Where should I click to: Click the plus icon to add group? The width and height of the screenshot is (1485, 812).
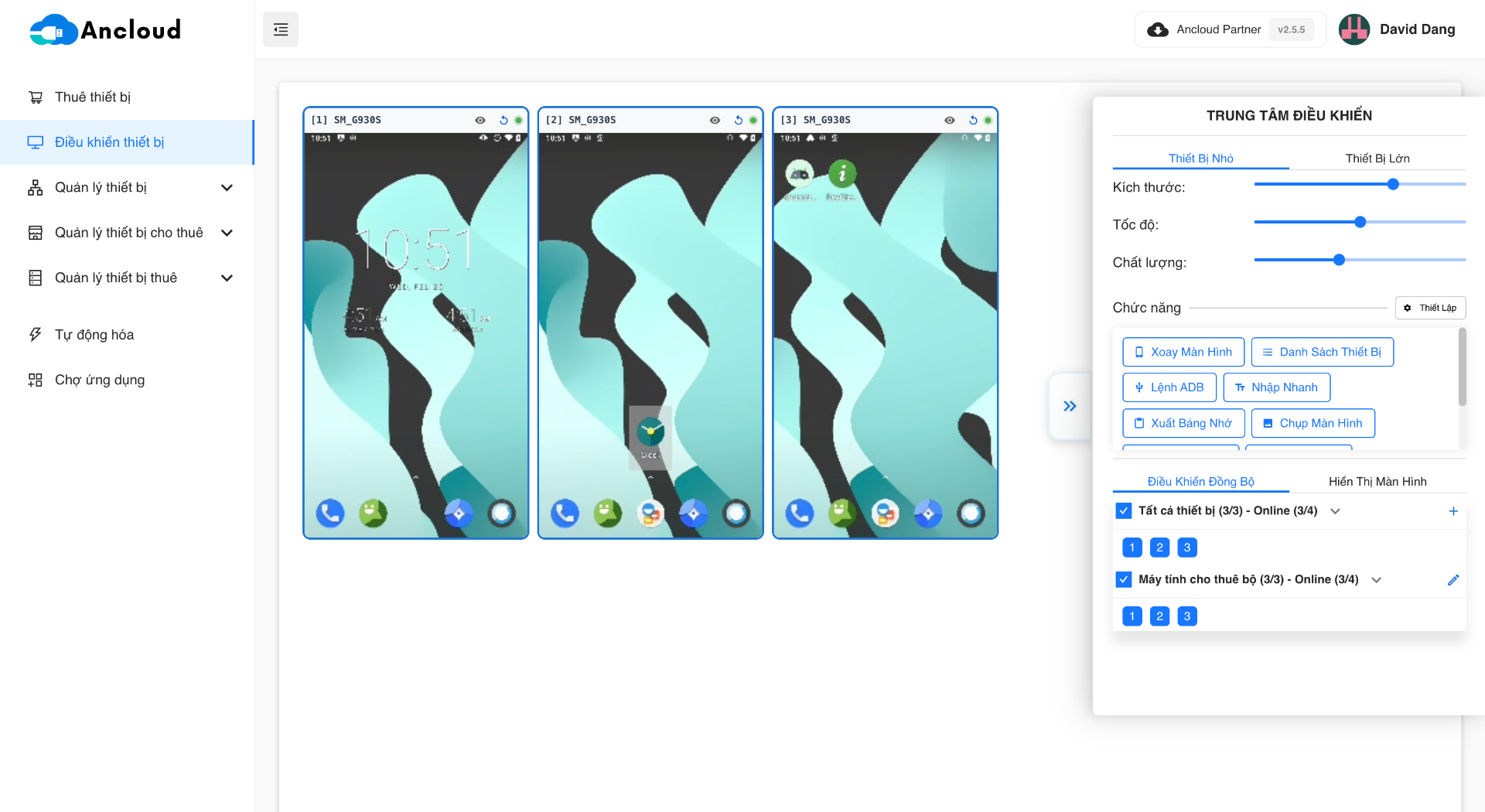[1453, 511]
